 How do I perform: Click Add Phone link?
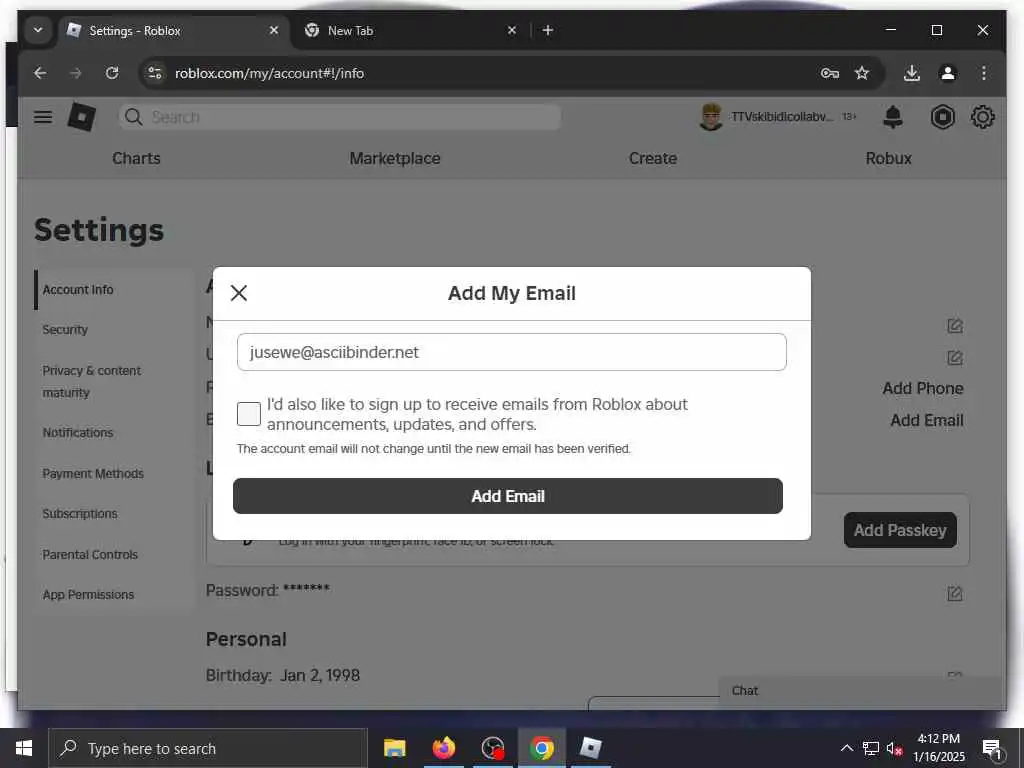(923, 389)
